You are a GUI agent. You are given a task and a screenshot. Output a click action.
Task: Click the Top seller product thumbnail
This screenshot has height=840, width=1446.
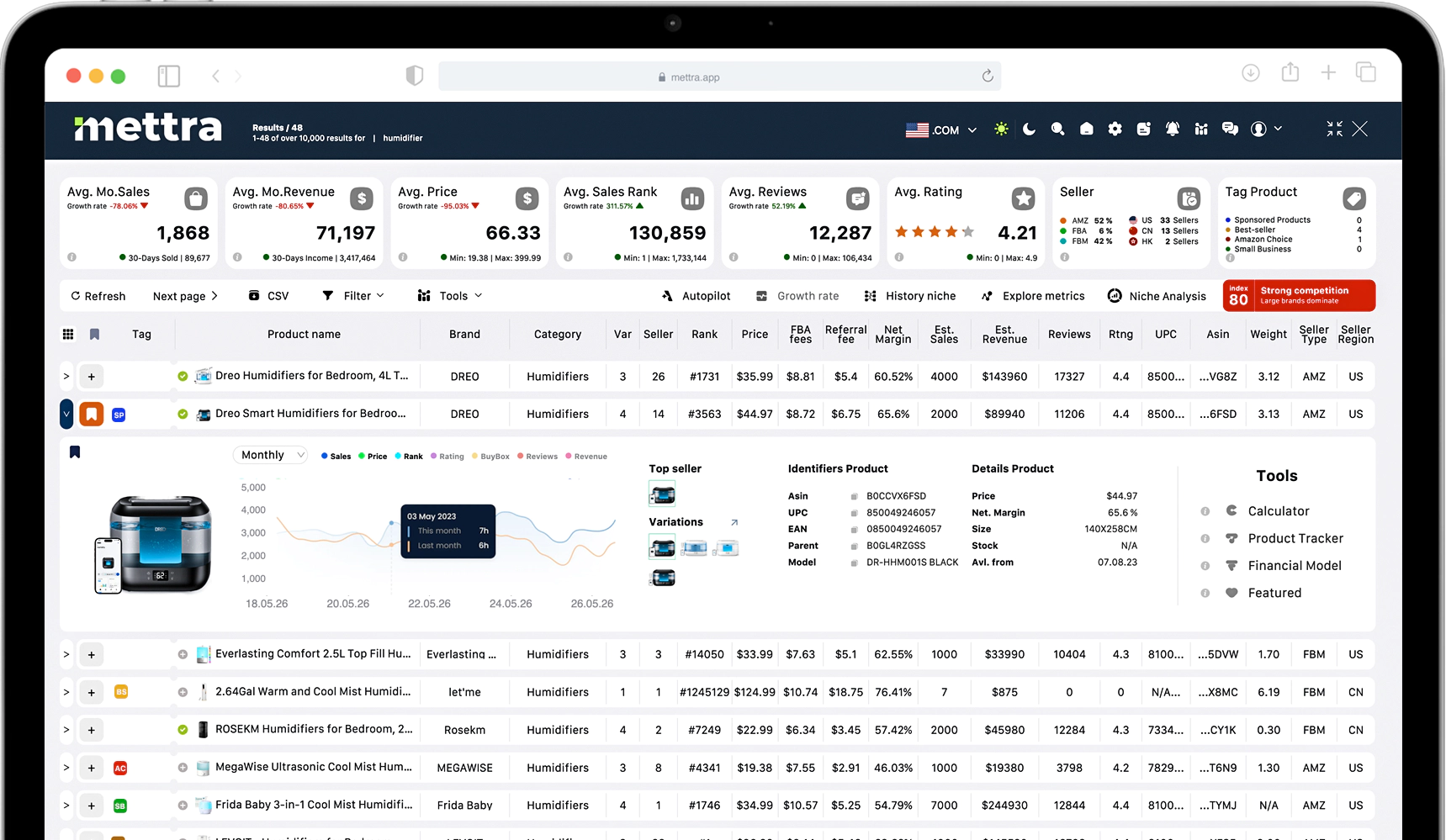tap(662, 494)
